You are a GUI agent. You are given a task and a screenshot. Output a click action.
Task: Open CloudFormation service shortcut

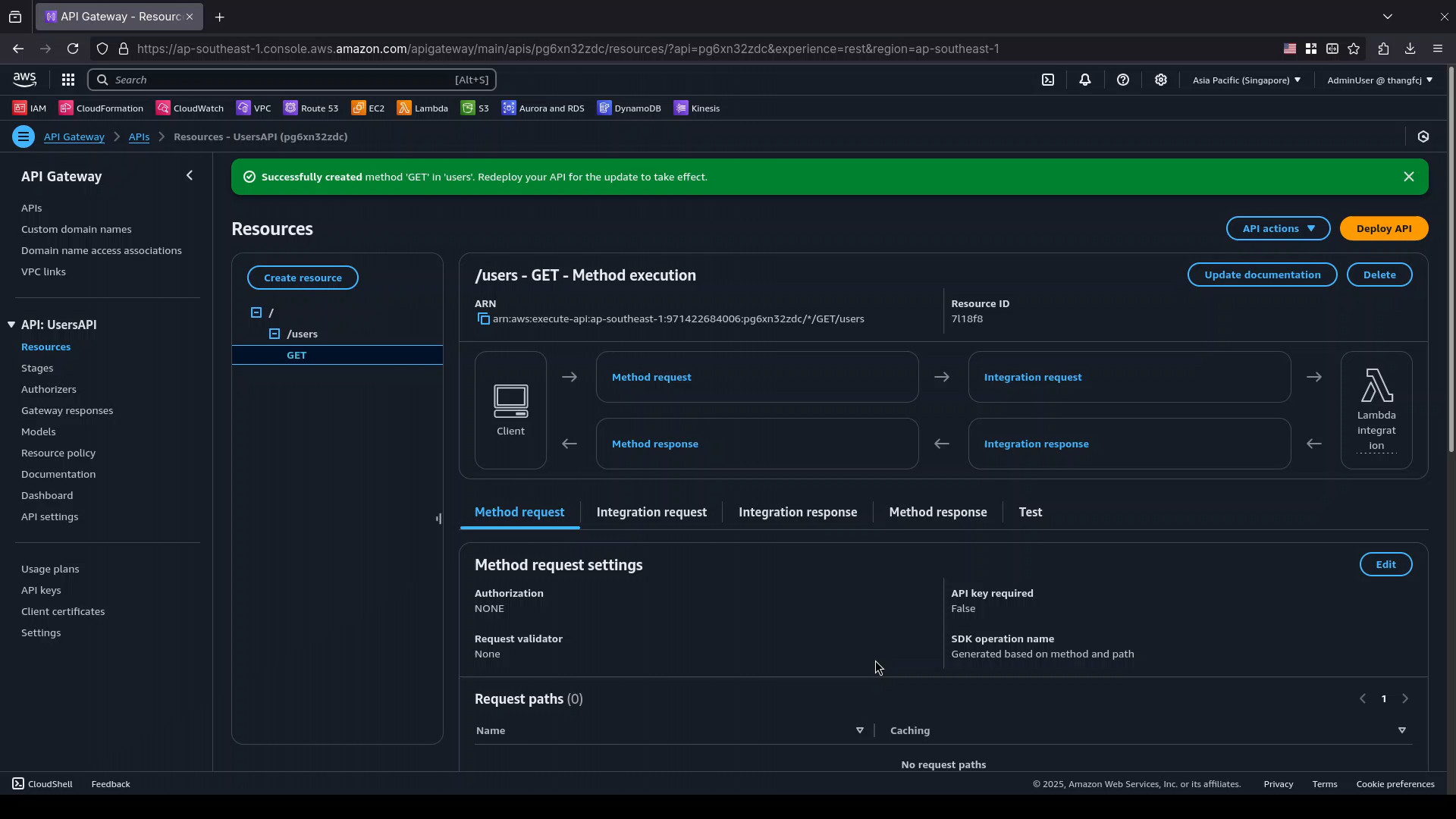tap(102, 108)
